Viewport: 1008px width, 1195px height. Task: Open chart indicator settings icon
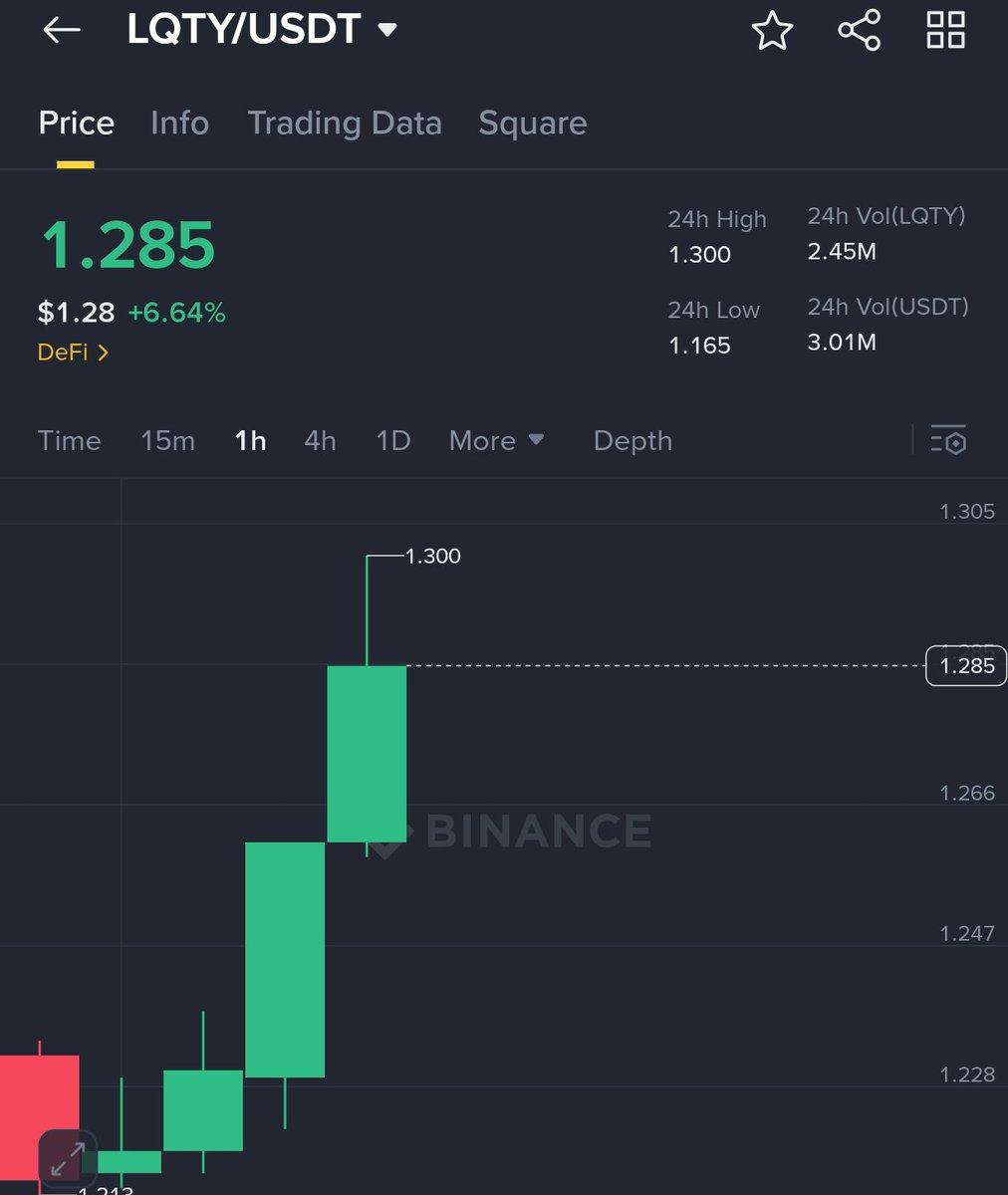(x=948, y=440)
